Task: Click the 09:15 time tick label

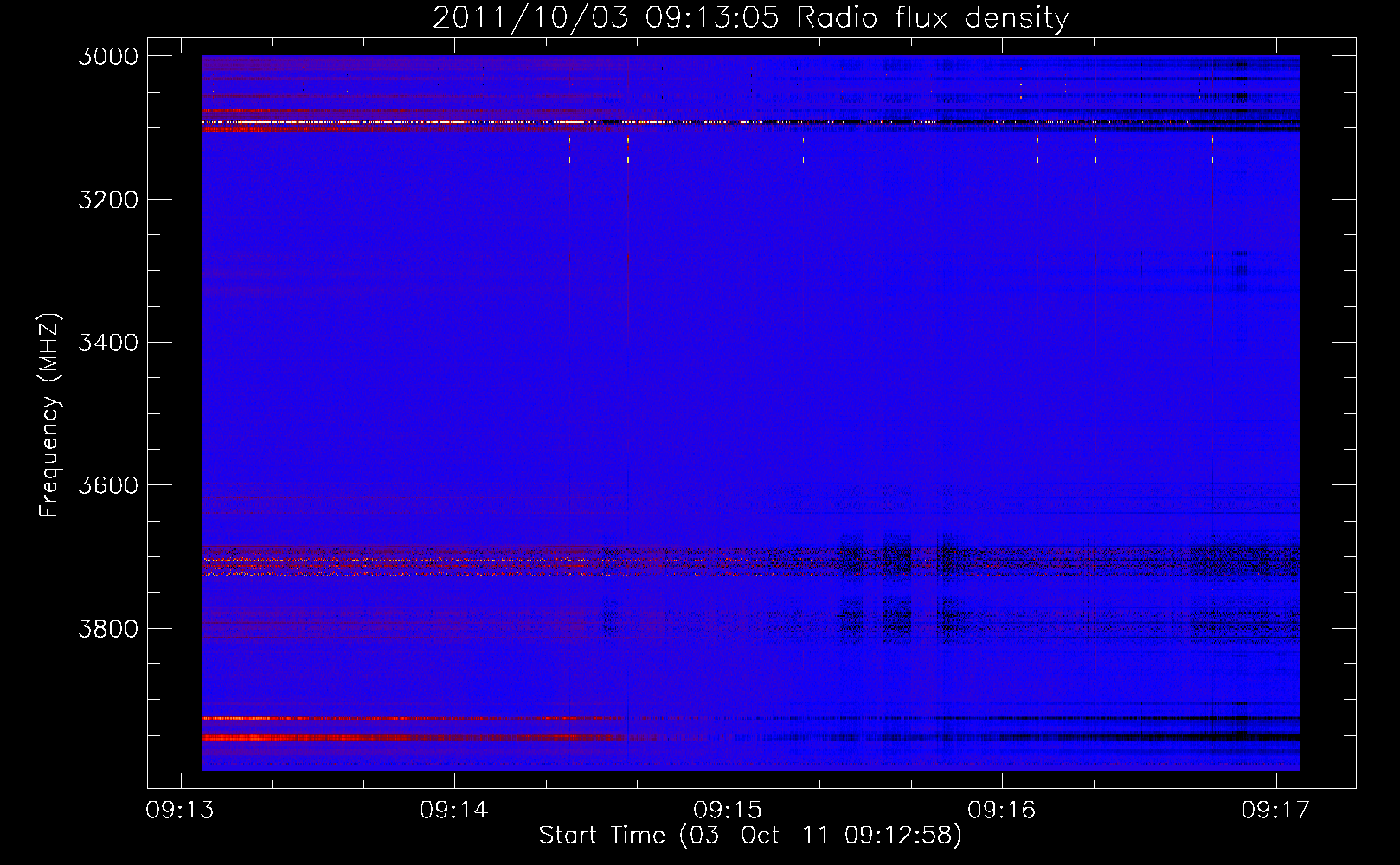Action: pyautogui.click(x=728, y=811)
